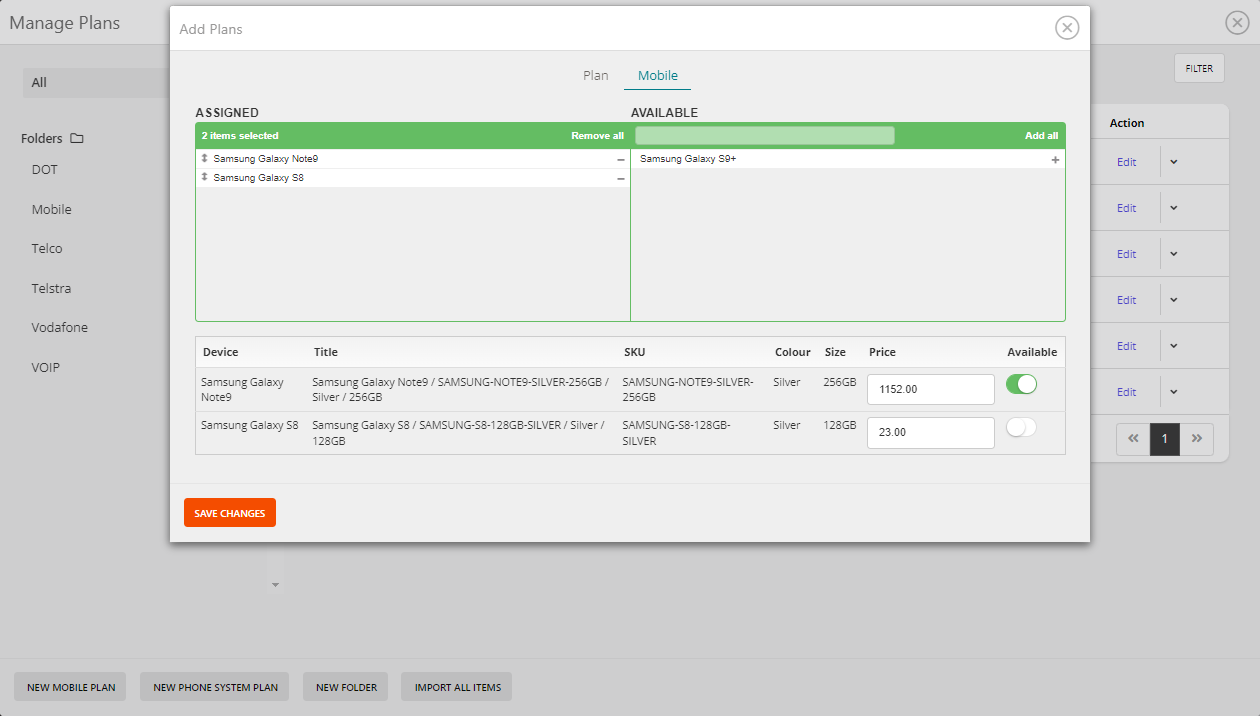The height and width of the screenshot is (716, 1260).
Task: Click the small chevron expander below the sidebar
Action: 275,584
